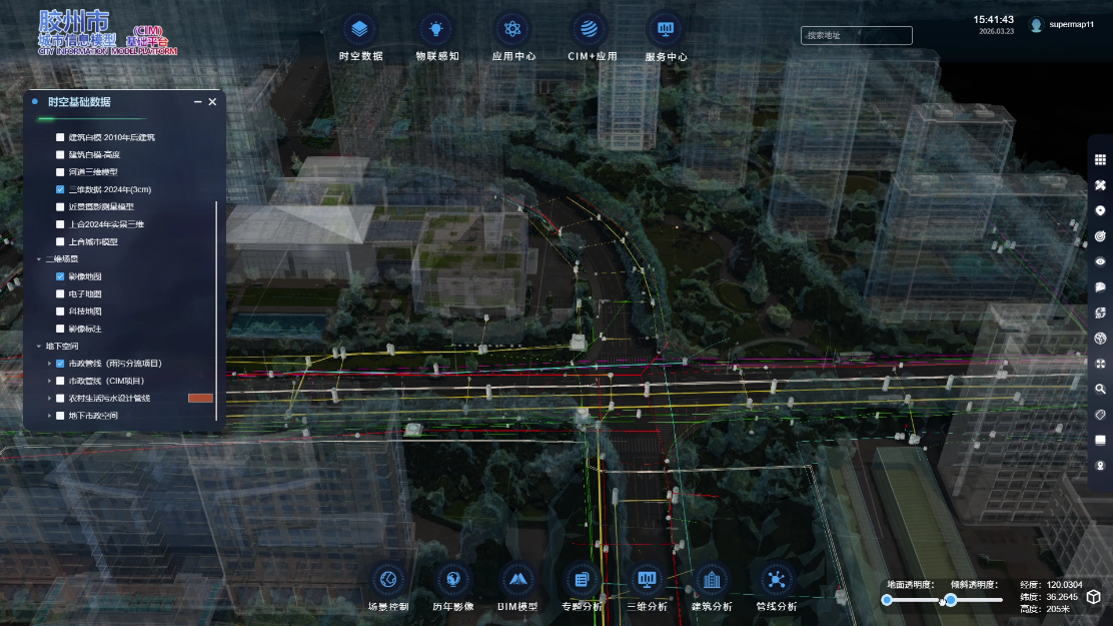Collapse the 地下空间 group
This screenshot has height=626, width=1113.
pos(39,347)
